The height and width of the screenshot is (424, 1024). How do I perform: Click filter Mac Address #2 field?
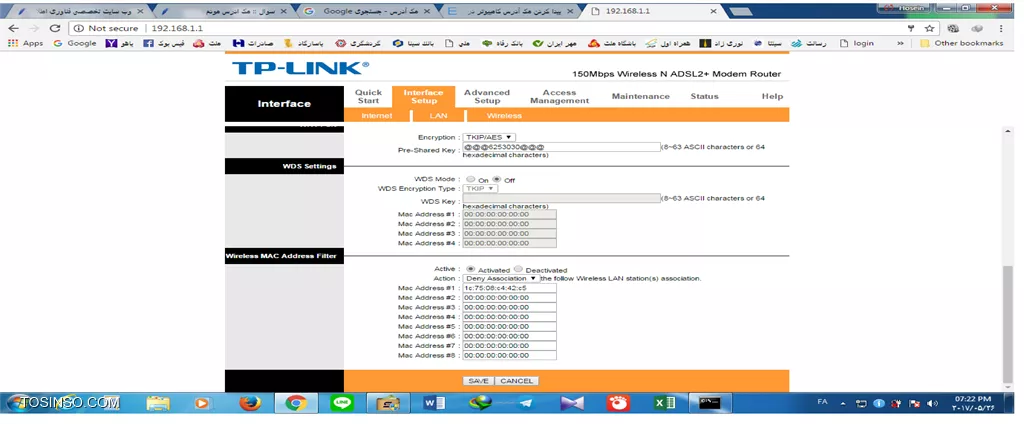click(x=509, y=297)
